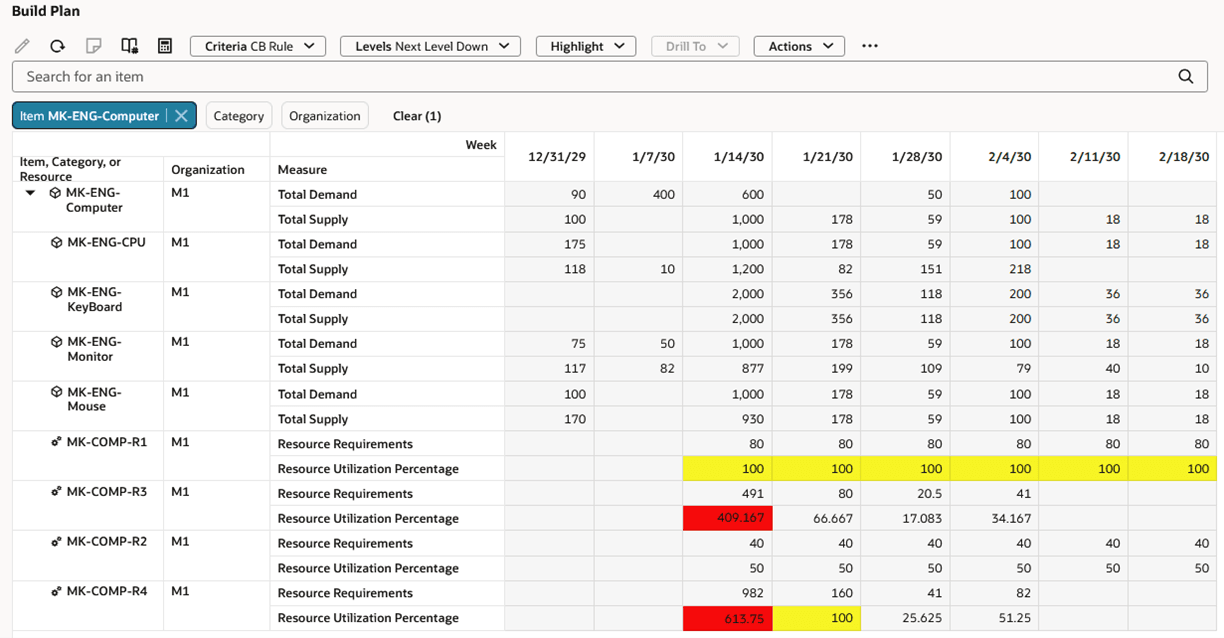The image size is (1224, 638).
Task: Click the Search for an item field
Action: pyautogui.click(x=590, y=77)
